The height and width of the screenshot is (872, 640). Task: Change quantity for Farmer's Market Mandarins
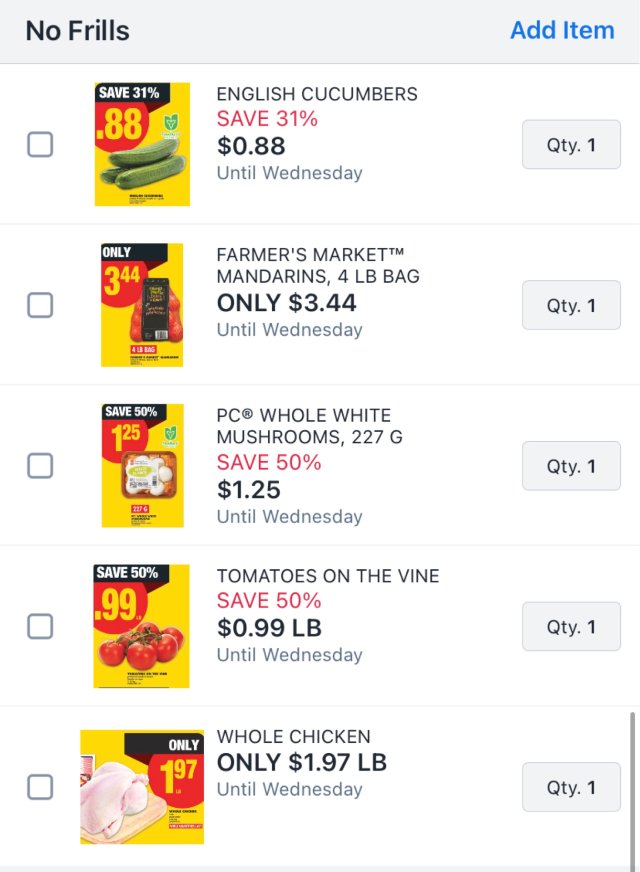[x=571, y=305]
